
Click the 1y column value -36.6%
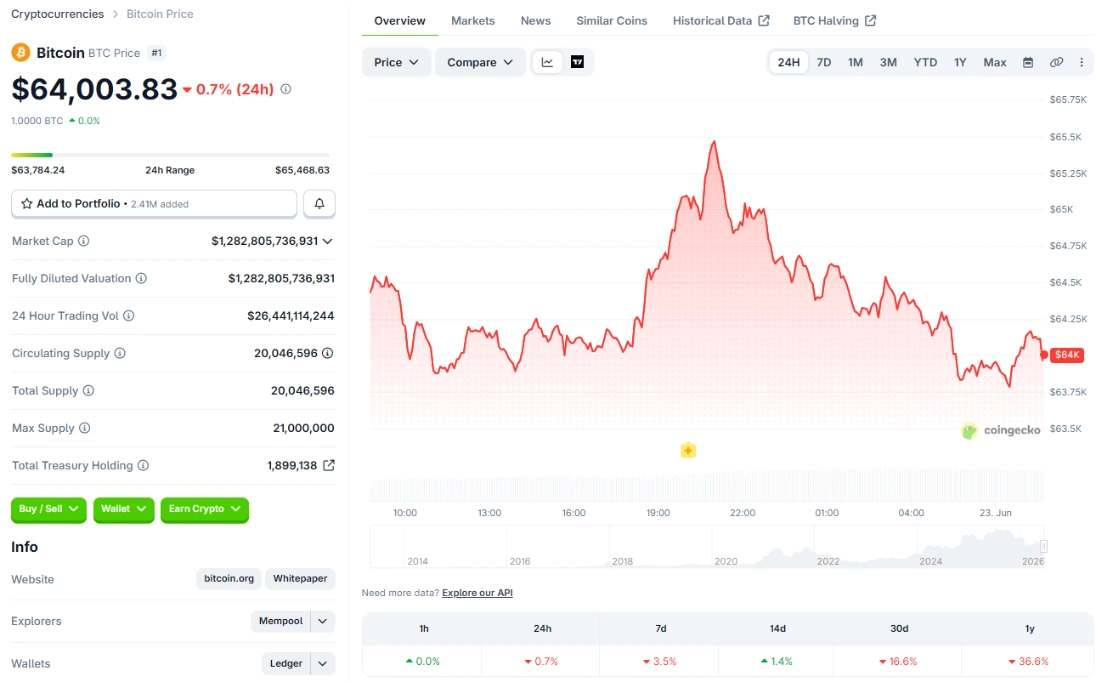pos(1028,661)
